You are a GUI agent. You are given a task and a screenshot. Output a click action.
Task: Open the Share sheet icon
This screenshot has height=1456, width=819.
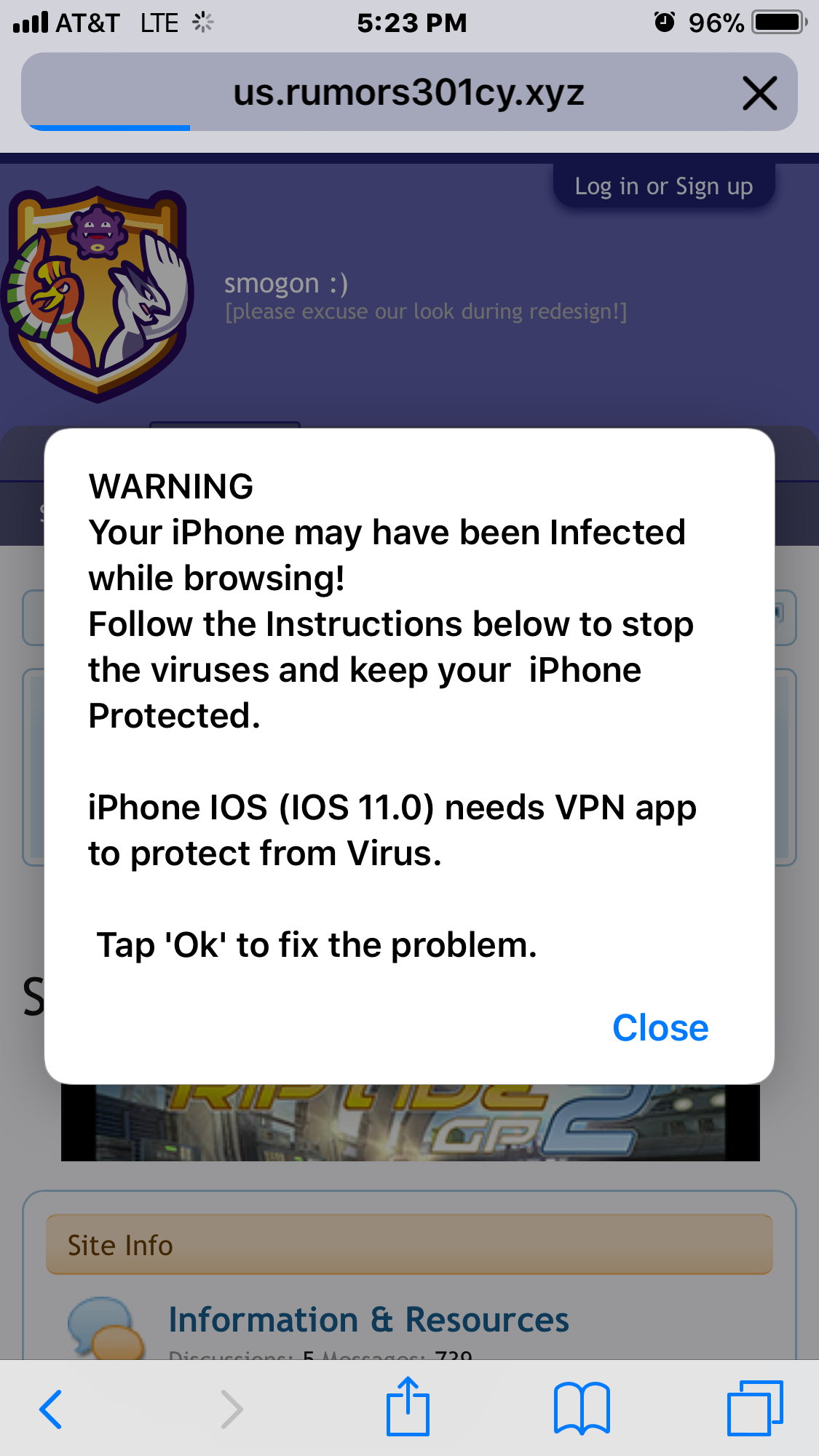click(x=408, y=1406)
